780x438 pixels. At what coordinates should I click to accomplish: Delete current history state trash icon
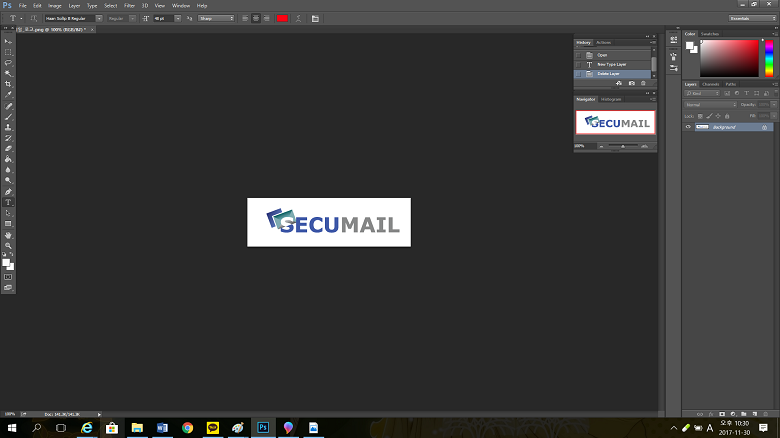click(643, 83)
